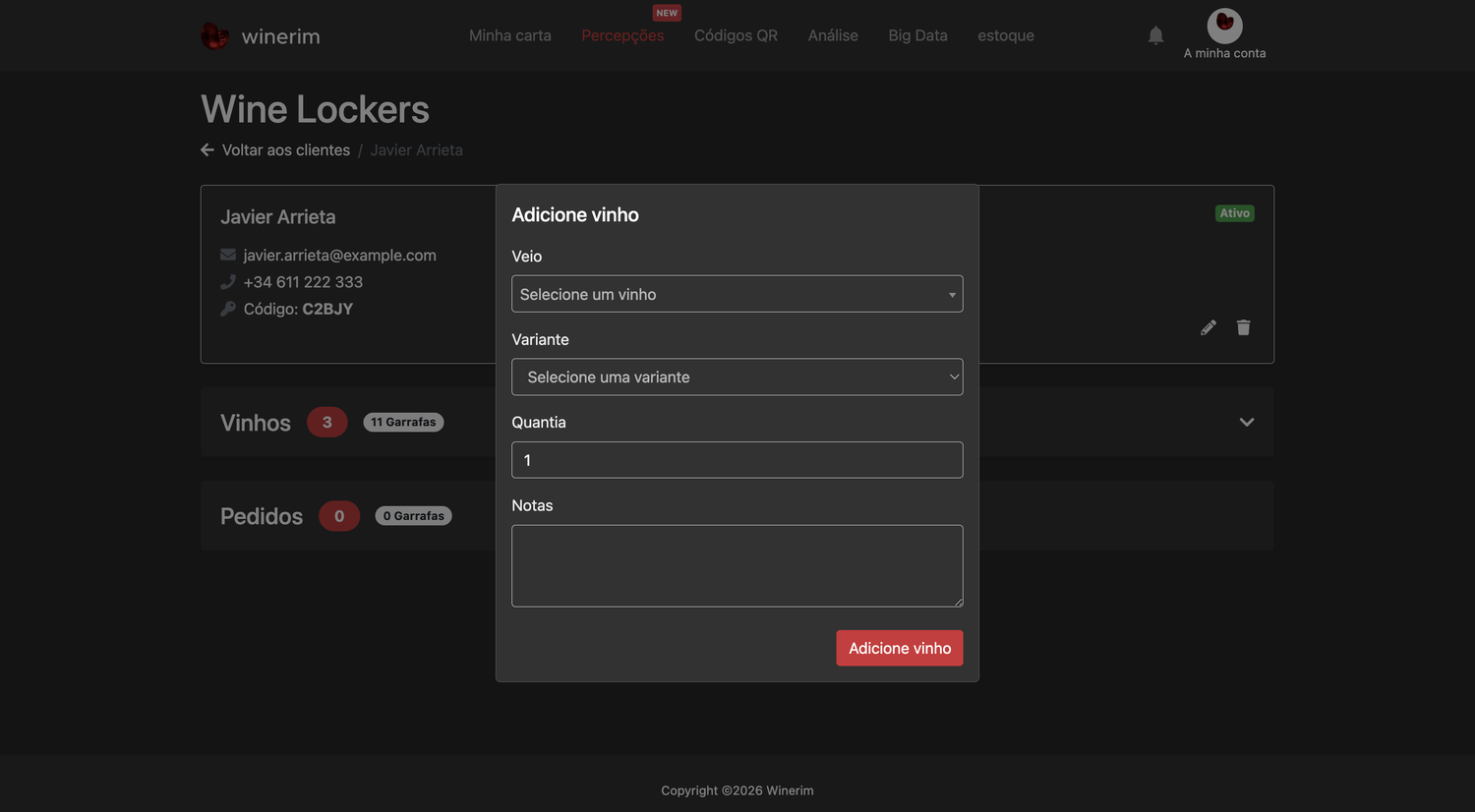Viewport: 1475px width, 812px height.
Task: Click the pencil edit icon
Action: [1209, 327]
